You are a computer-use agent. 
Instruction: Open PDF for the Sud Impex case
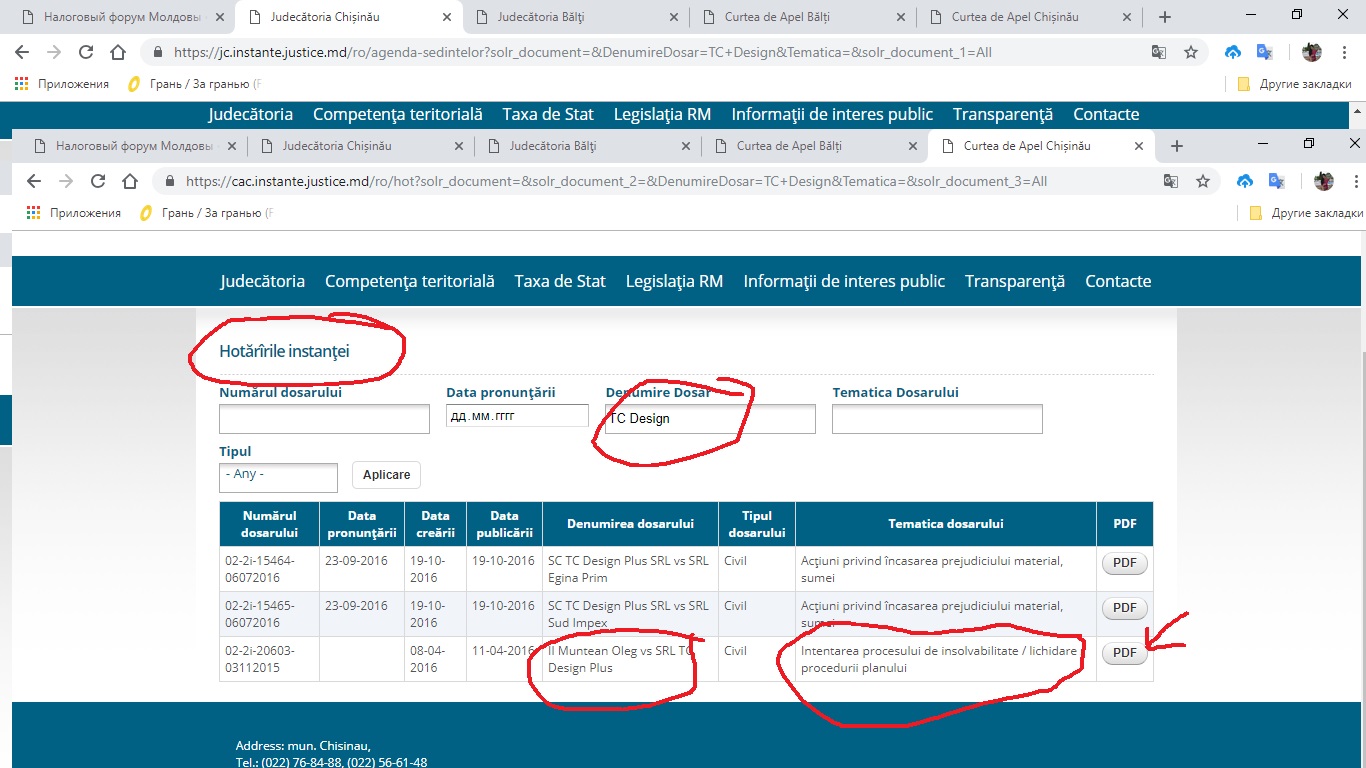point(1124,608)
